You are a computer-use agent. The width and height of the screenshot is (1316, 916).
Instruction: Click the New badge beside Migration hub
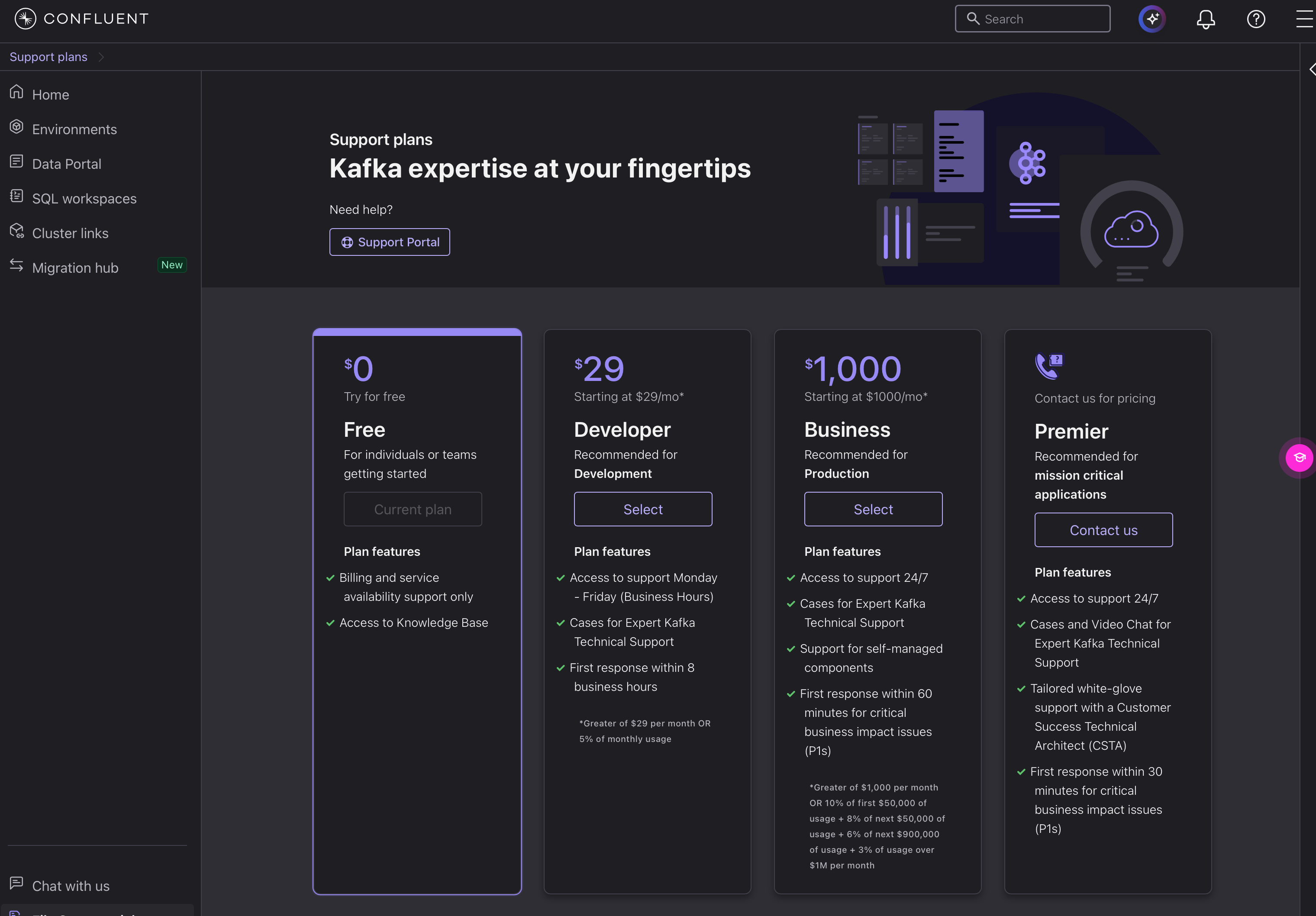click(x=172, y=265)
